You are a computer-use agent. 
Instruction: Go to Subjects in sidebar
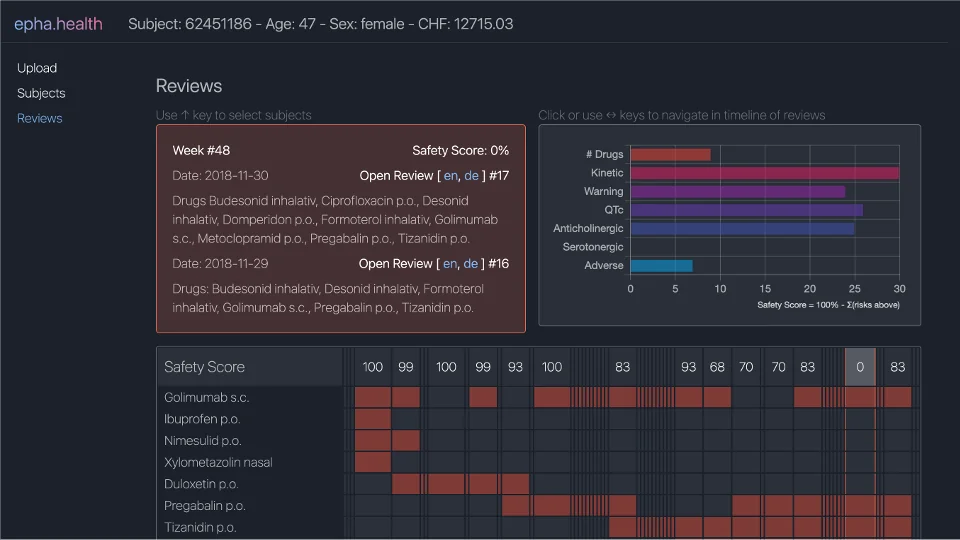[x=41, y=93]
